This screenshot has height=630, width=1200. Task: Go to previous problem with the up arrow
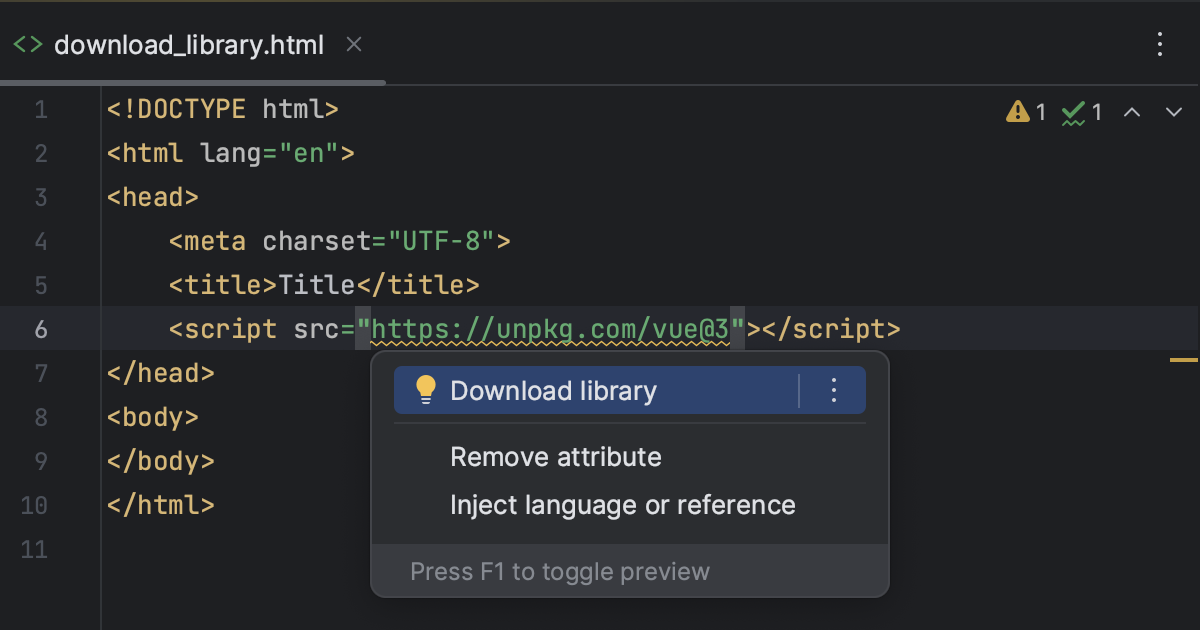[x=1131, y=112]
